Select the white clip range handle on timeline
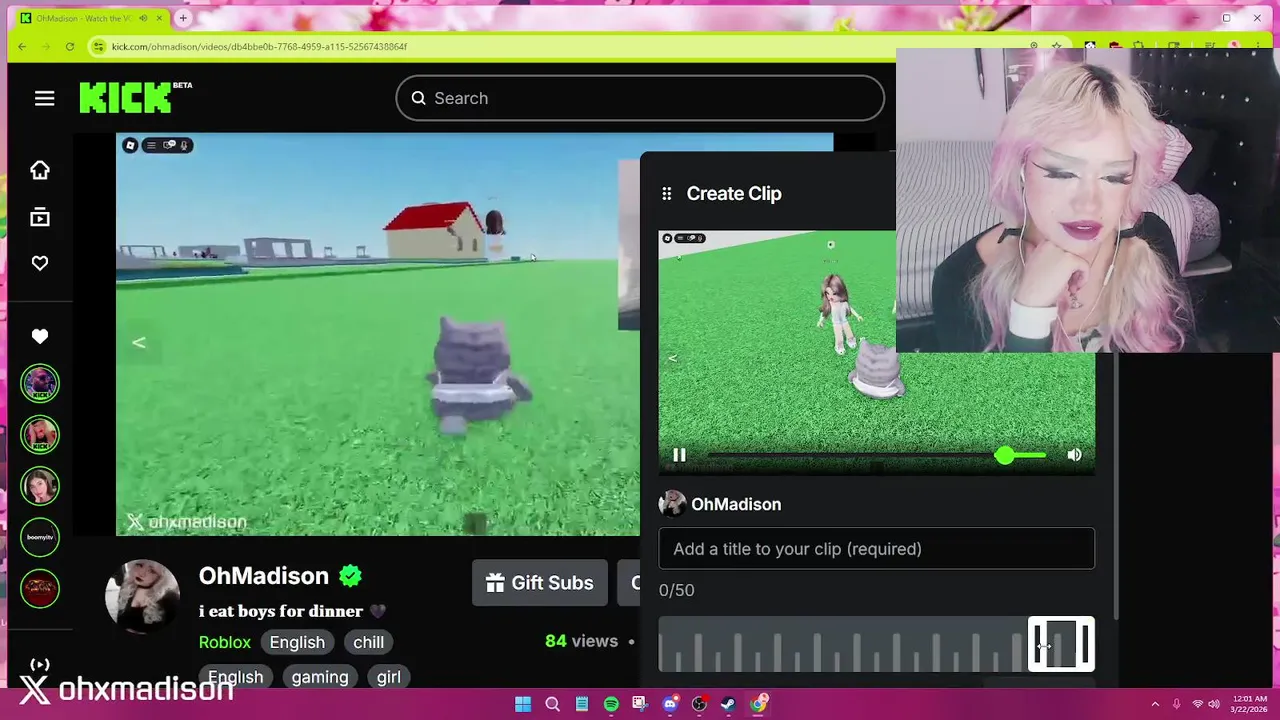Viewport: 1280px width, 720px height. [1061, 643]
